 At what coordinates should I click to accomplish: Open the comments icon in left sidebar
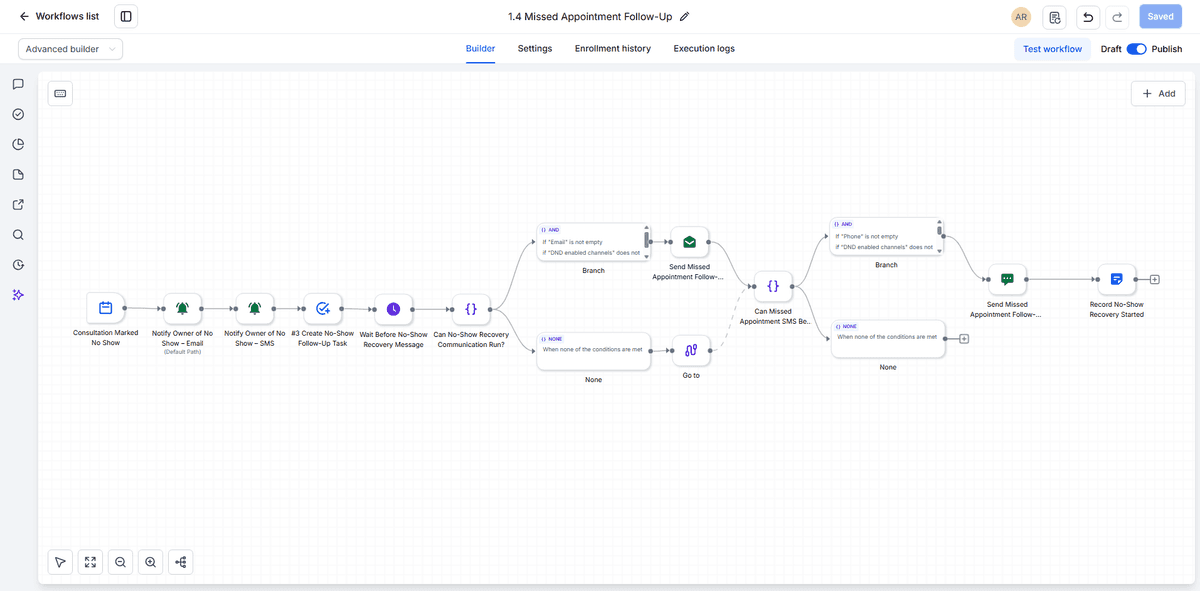coord(18,84)
